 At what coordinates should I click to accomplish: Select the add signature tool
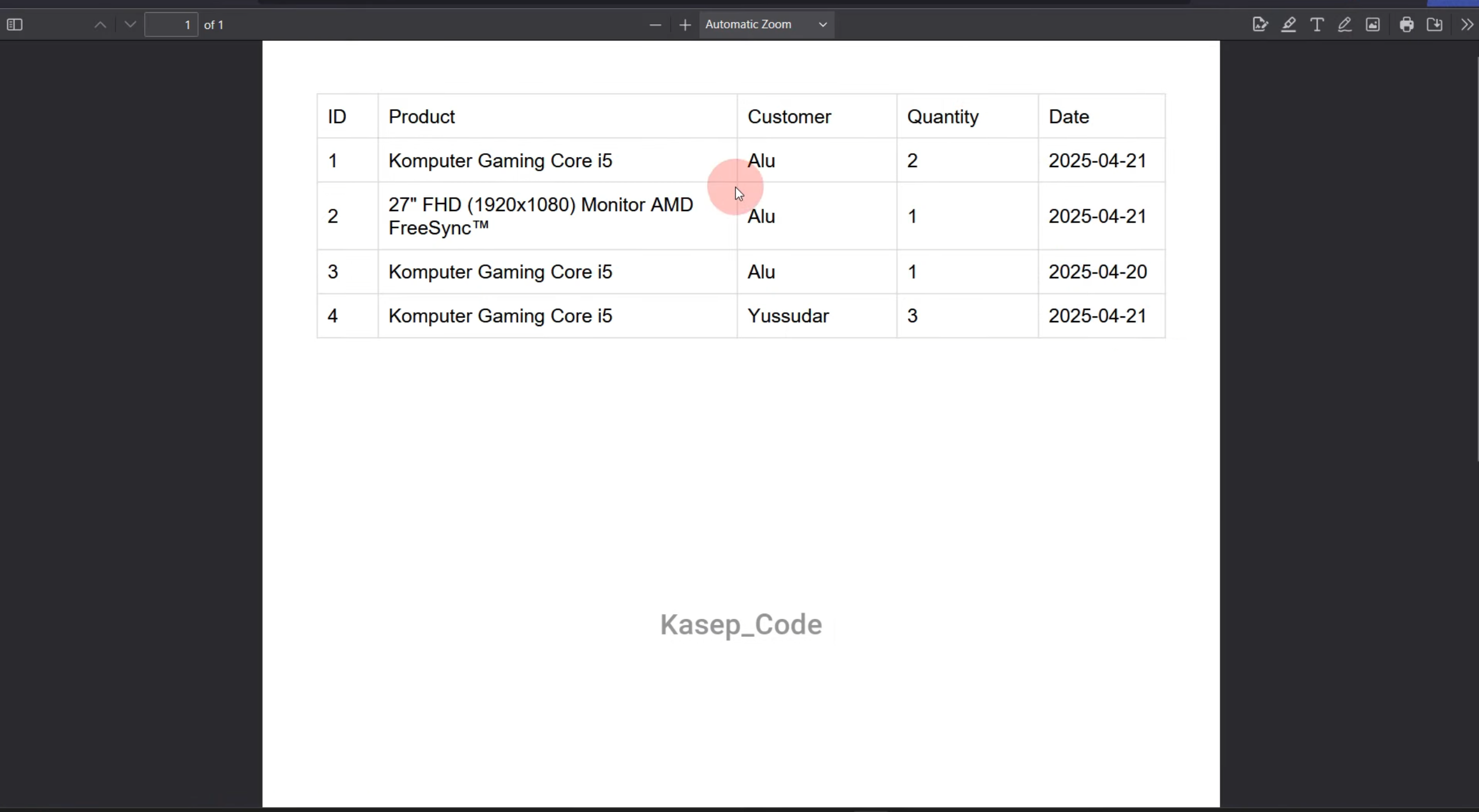click(x=1260, y=25)
